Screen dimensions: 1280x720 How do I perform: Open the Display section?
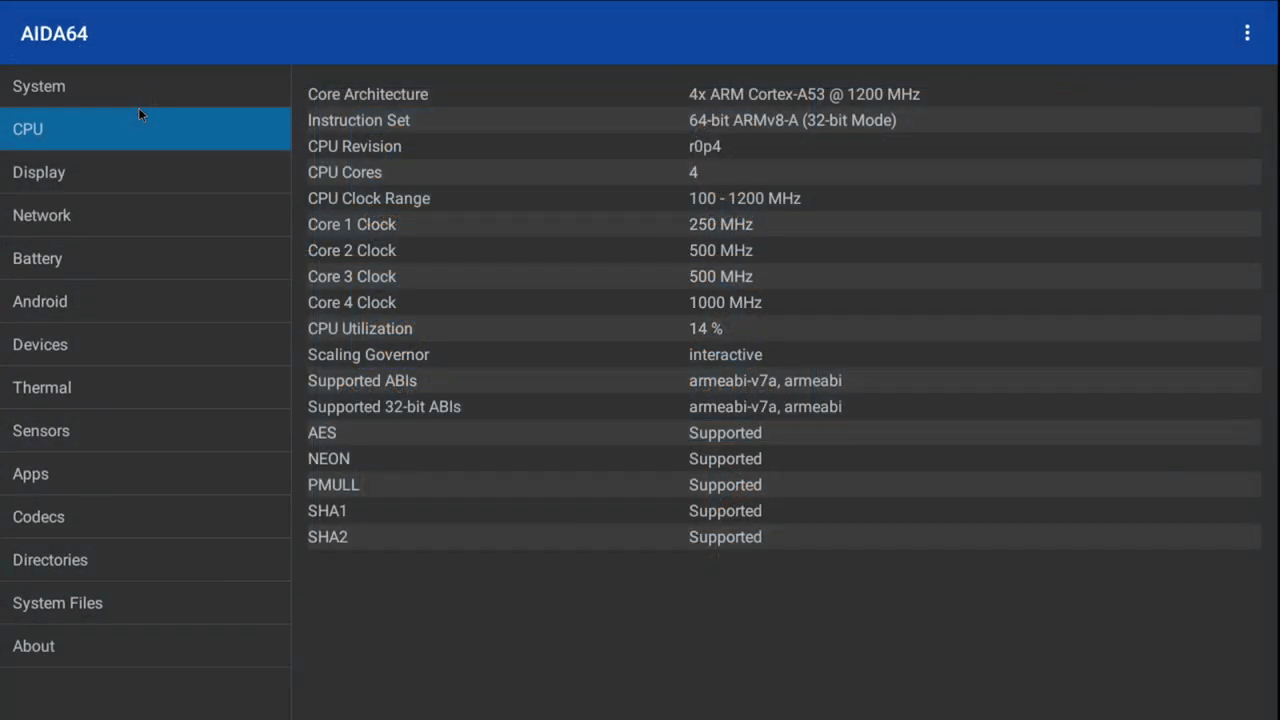point(145,172)
